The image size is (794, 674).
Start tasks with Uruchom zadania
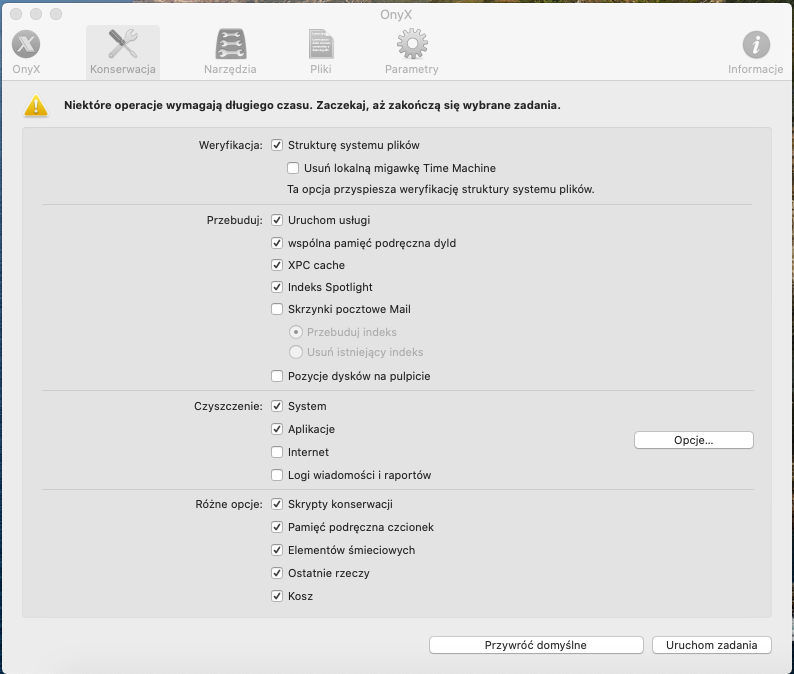point(712,645)
